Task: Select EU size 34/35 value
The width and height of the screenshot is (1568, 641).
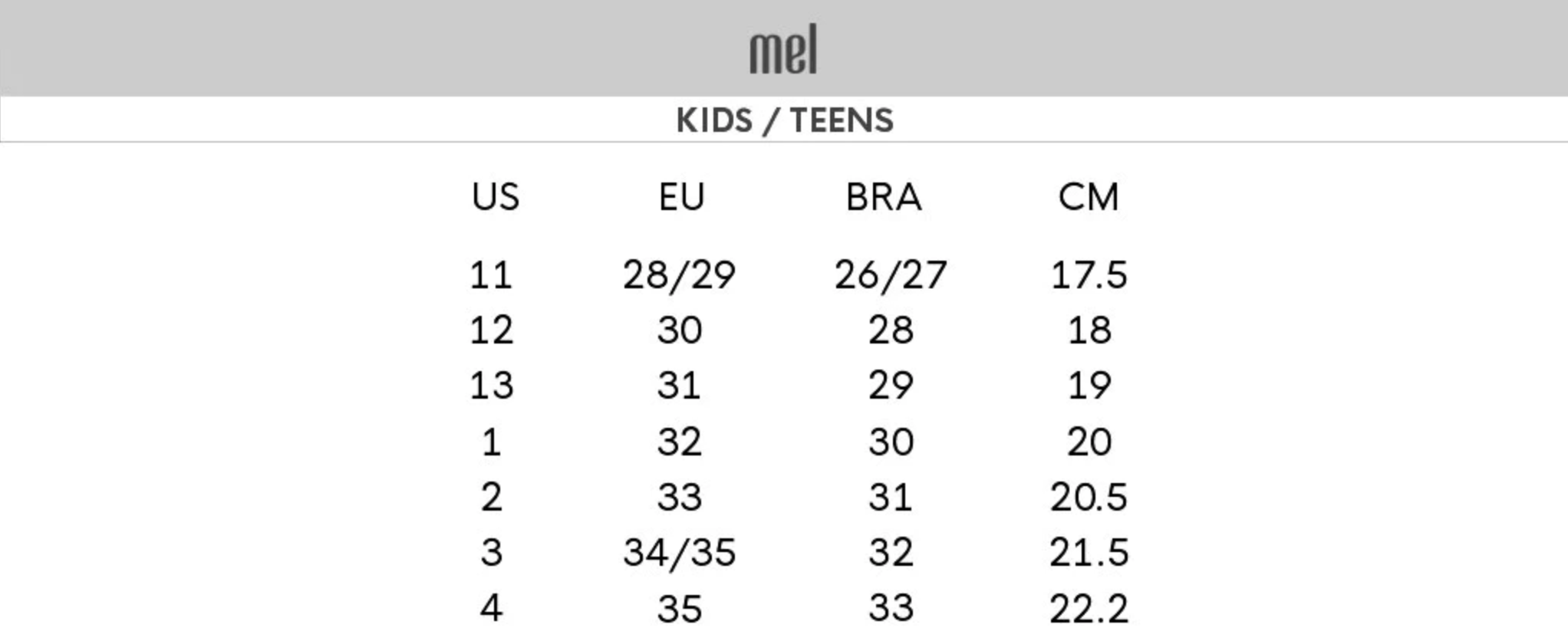Action: (680, 552)
